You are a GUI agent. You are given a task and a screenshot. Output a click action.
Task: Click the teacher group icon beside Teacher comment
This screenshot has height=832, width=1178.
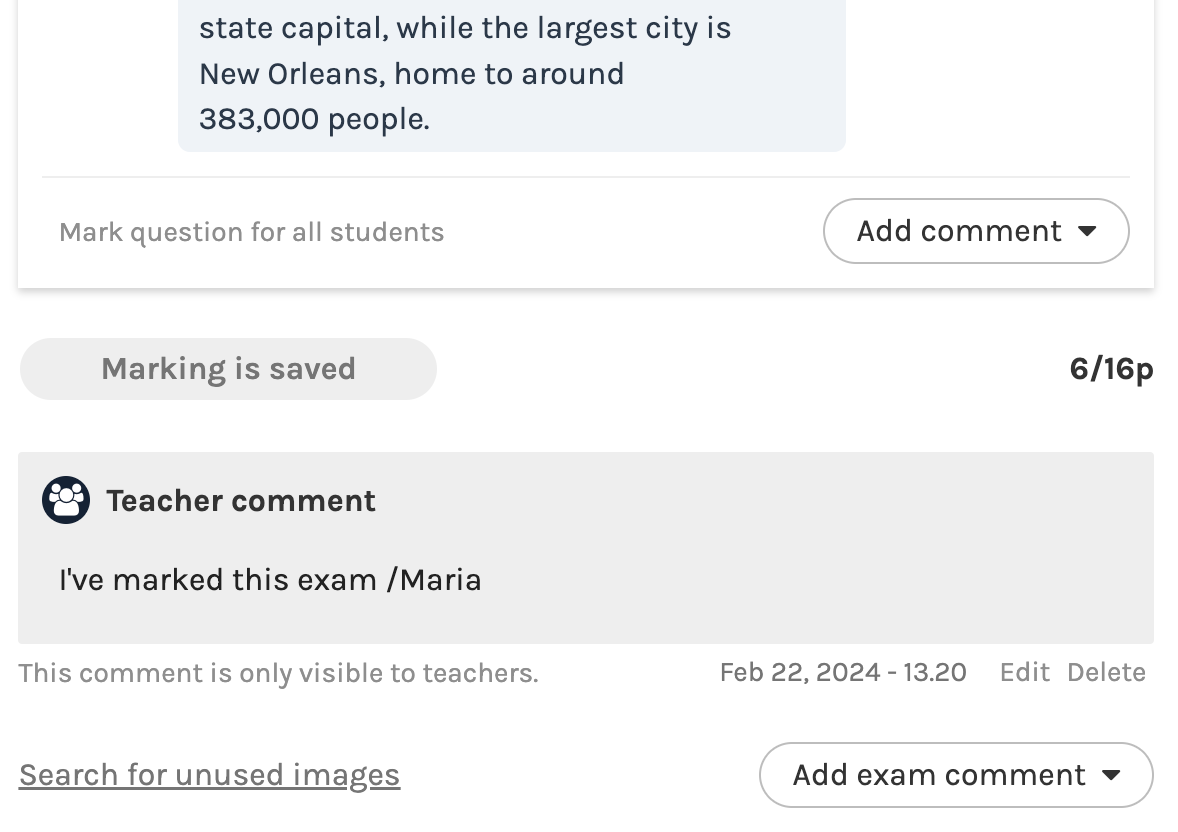pos(66,500)
